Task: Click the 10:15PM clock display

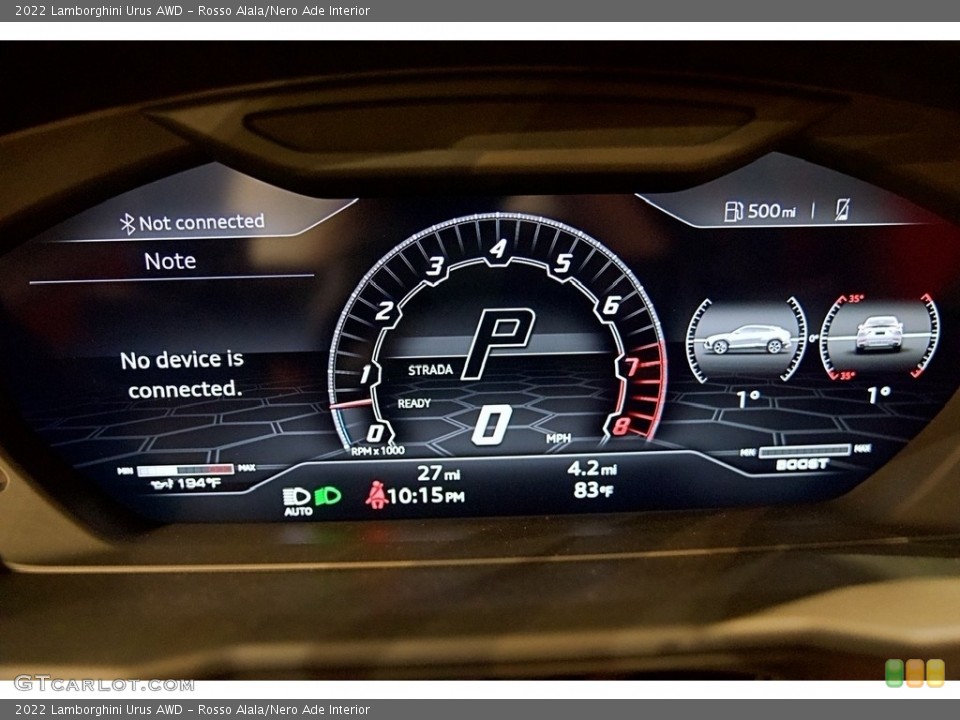Action: coord(426,495)
